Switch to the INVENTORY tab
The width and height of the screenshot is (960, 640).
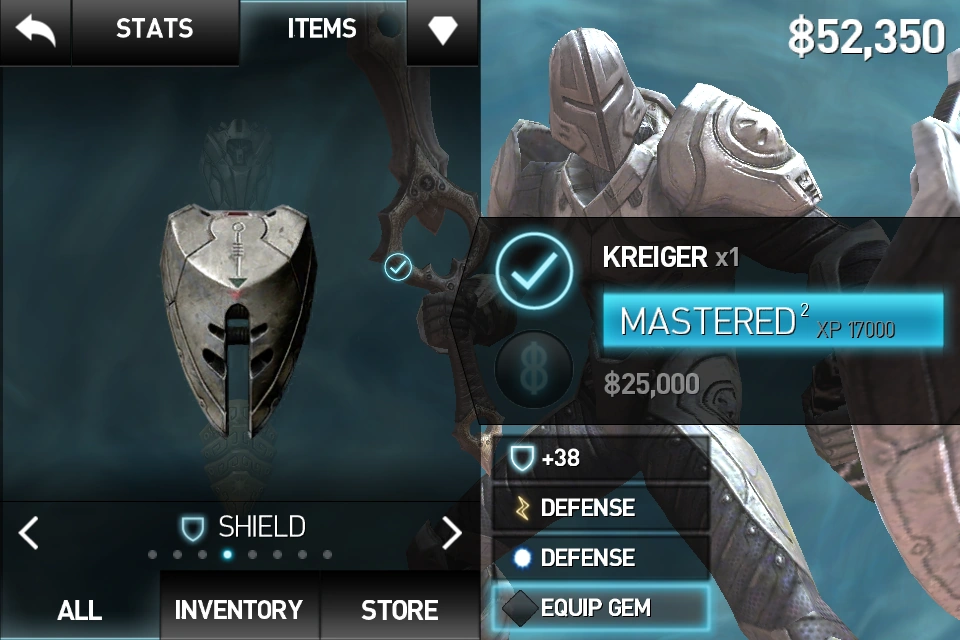[239, 609]
